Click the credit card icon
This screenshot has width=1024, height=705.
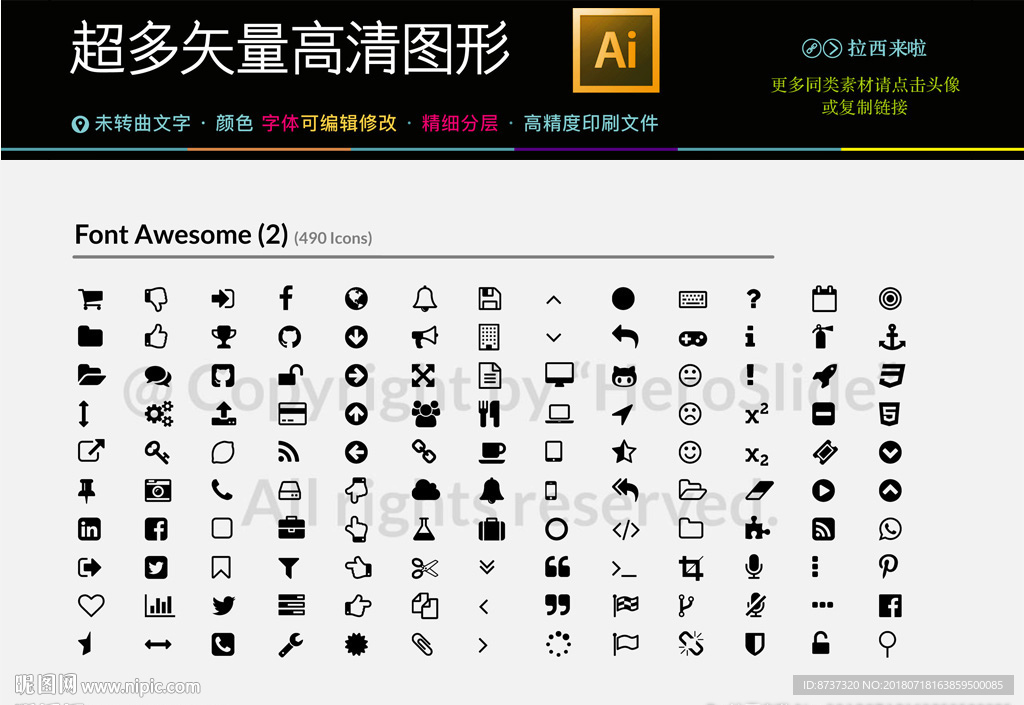(x=293, y=414)
